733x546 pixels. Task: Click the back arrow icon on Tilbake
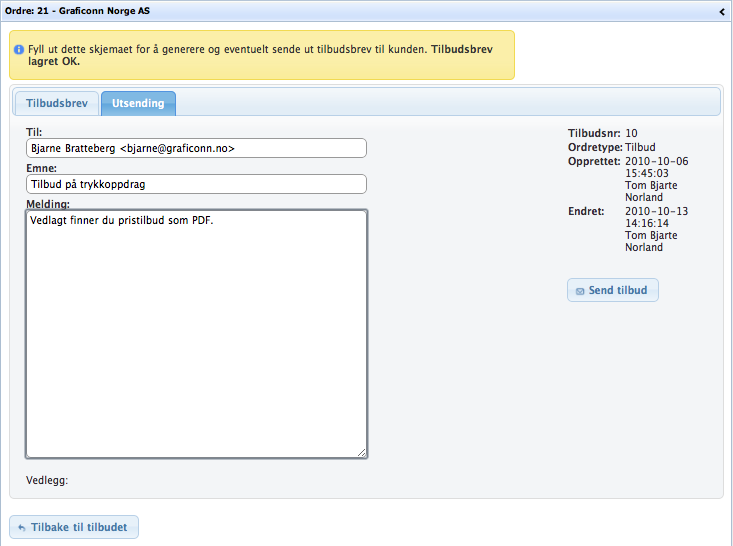point(22,528)
